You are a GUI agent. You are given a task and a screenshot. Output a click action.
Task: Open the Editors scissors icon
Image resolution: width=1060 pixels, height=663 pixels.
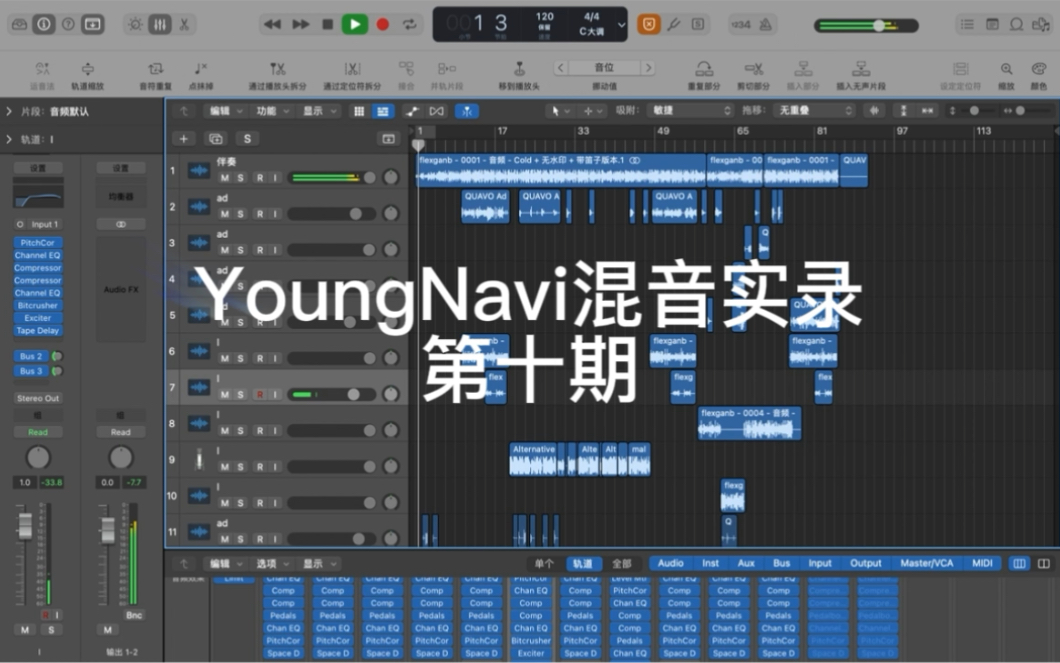point(184,24)
